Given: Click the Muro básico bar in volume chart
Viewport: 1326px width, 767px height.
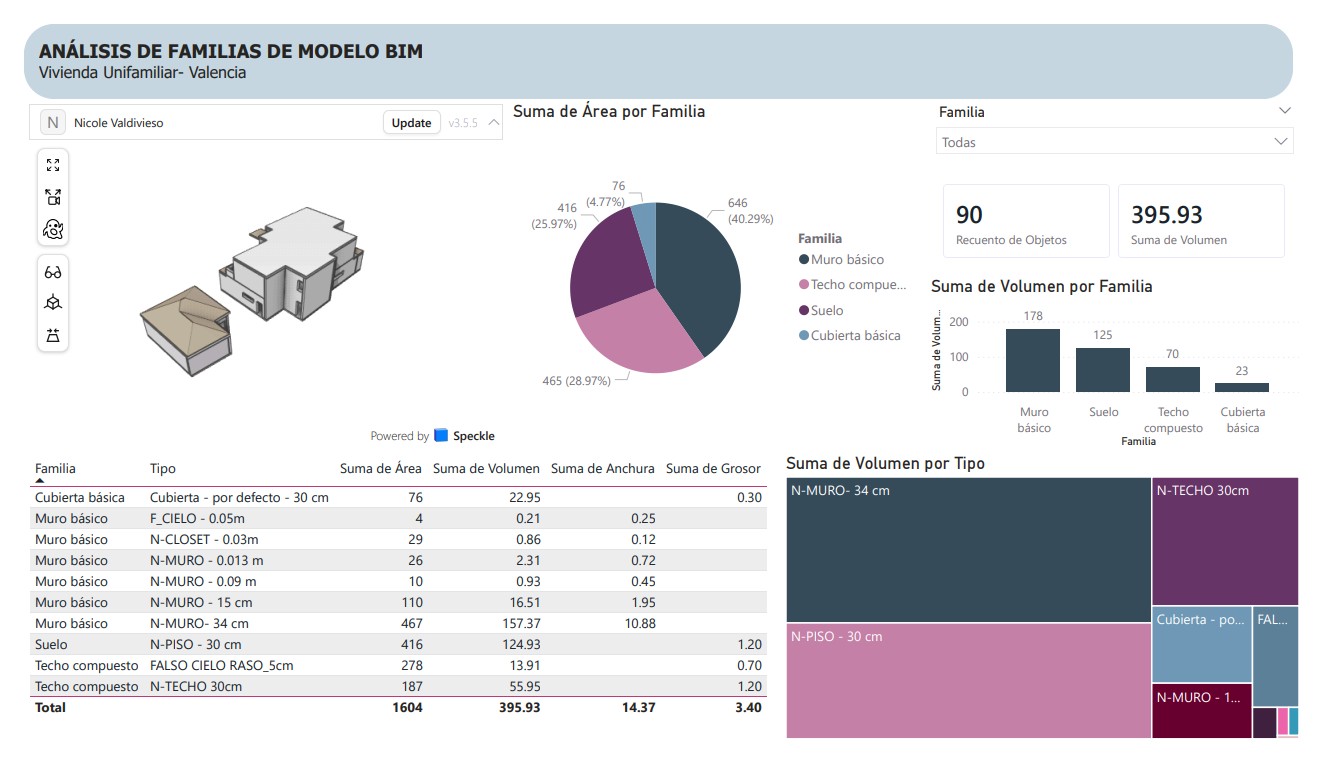Looking at the screenshot, I should (x=1033, y=360).
